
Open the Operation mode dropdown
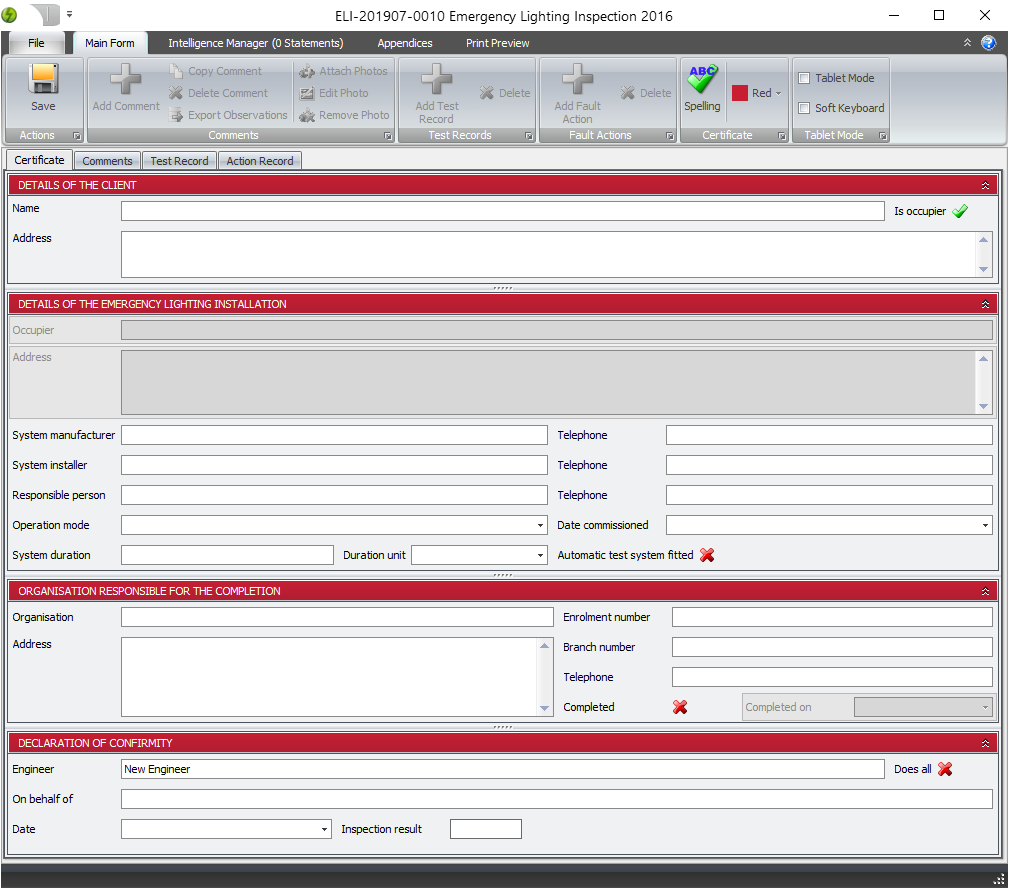tap(540, 526)
